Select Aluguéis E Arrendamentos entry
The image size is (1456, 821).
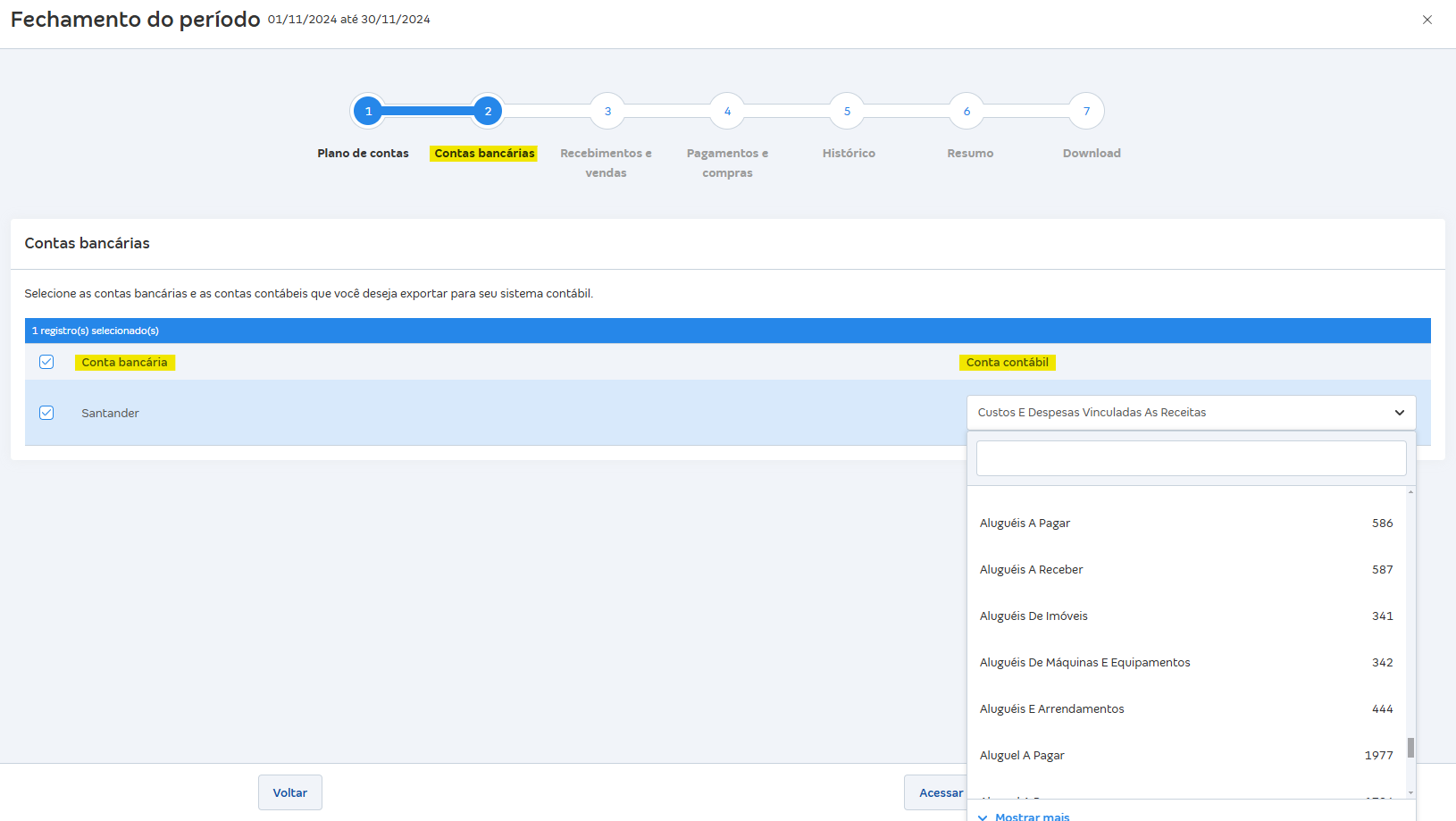(1051, 709)
